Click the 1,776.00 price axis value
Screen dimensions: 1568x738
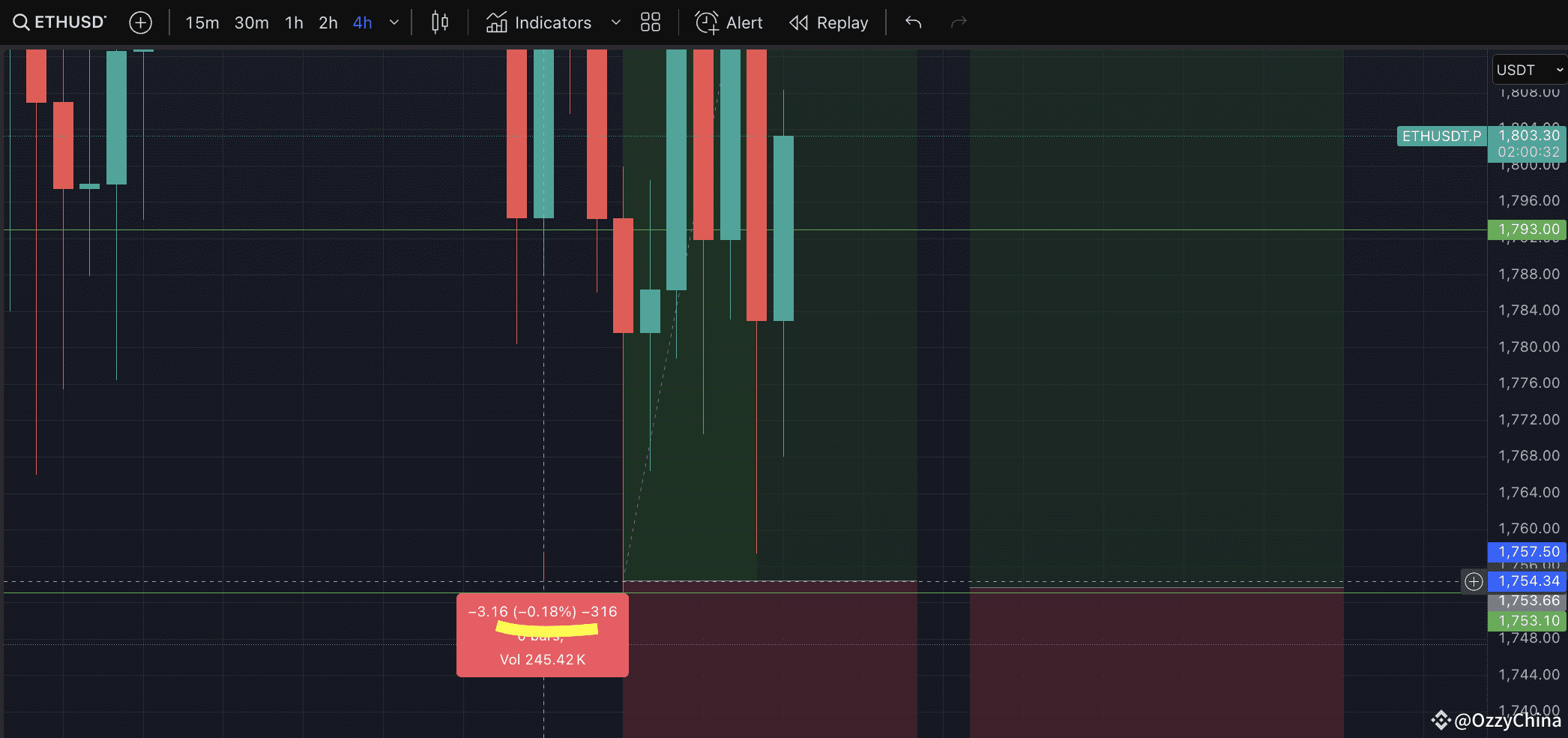1528,383
